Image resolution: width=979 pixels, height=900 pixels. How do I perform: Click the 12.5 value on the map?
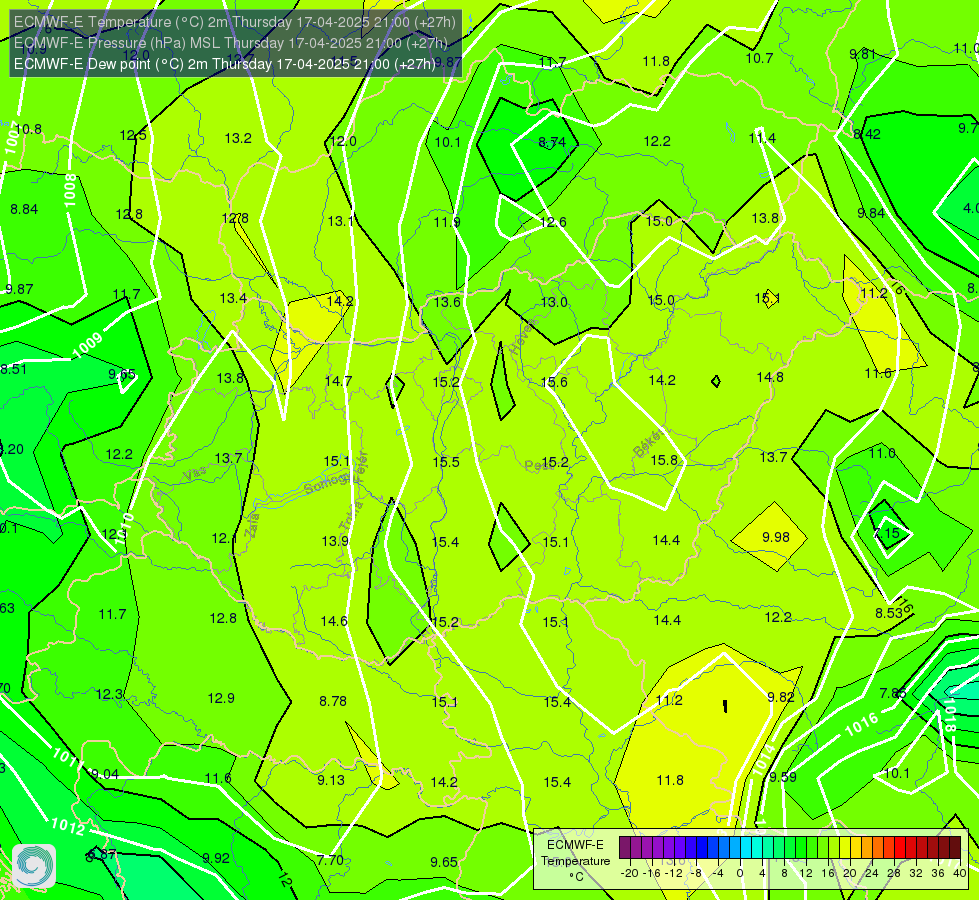133,136
